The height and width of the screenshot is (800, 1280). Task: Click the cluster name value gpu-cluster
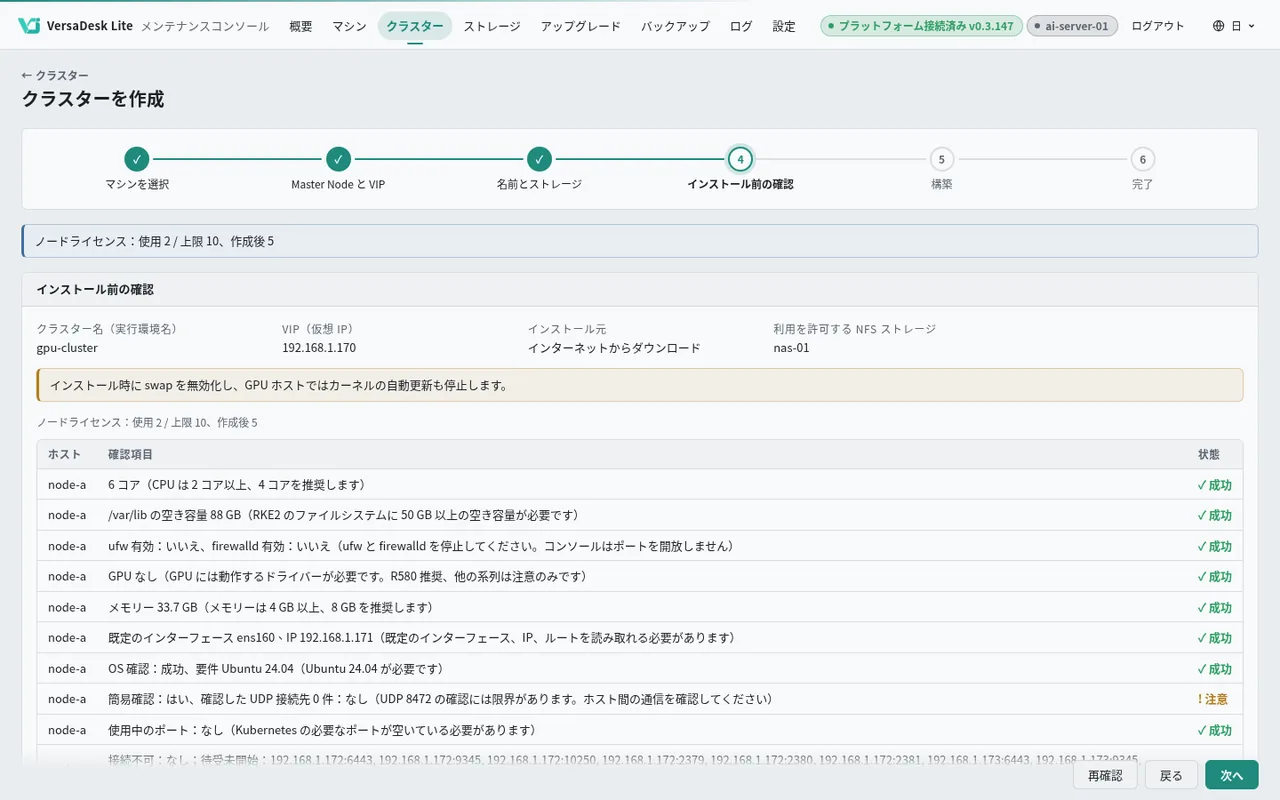[67, 348]
